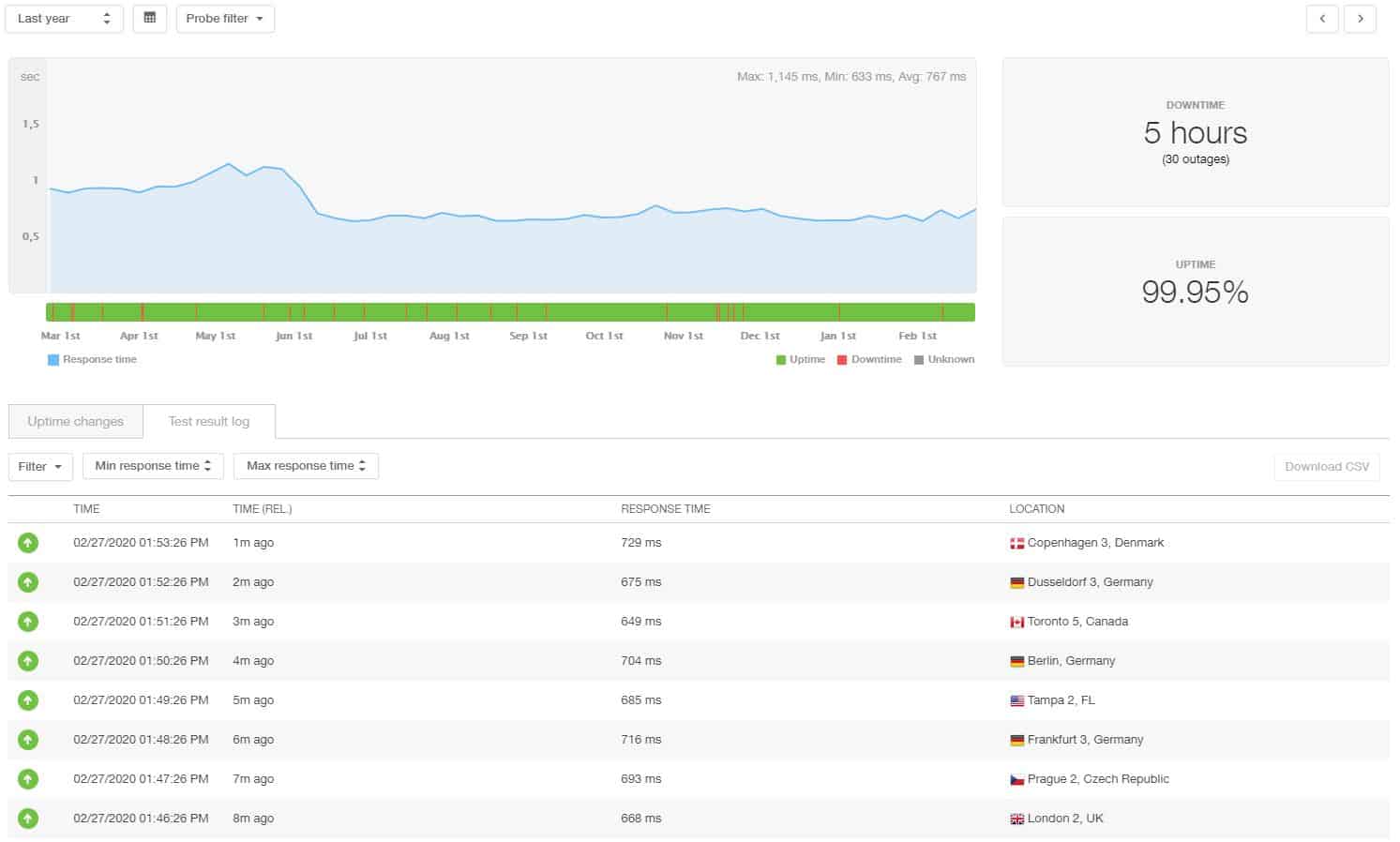The width and height of the screenshot is (1400, 842).
Task: Click the '1m ago' relative time cell
Action: click(x=253, y=543)
